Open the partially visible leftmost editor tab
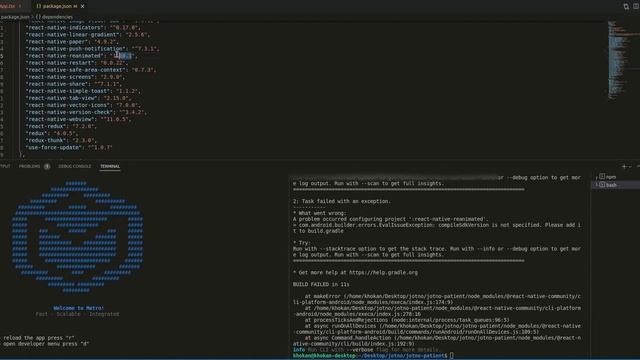The height and width of the screenshot is (360, 640). (x=10, y=6)
